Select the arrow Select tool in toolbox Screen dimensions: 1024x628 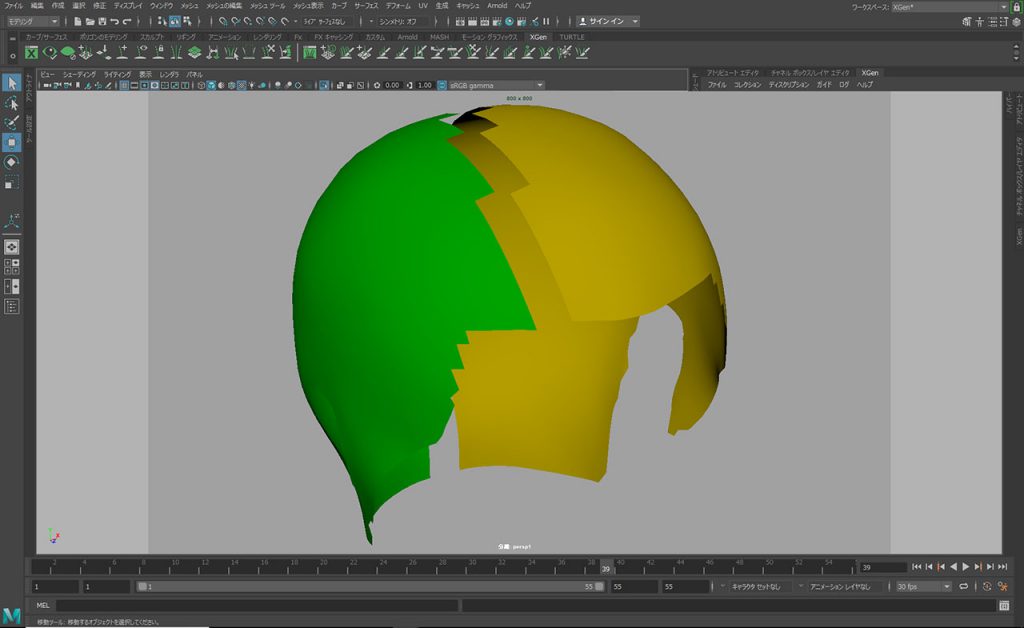tap(11, 83)
